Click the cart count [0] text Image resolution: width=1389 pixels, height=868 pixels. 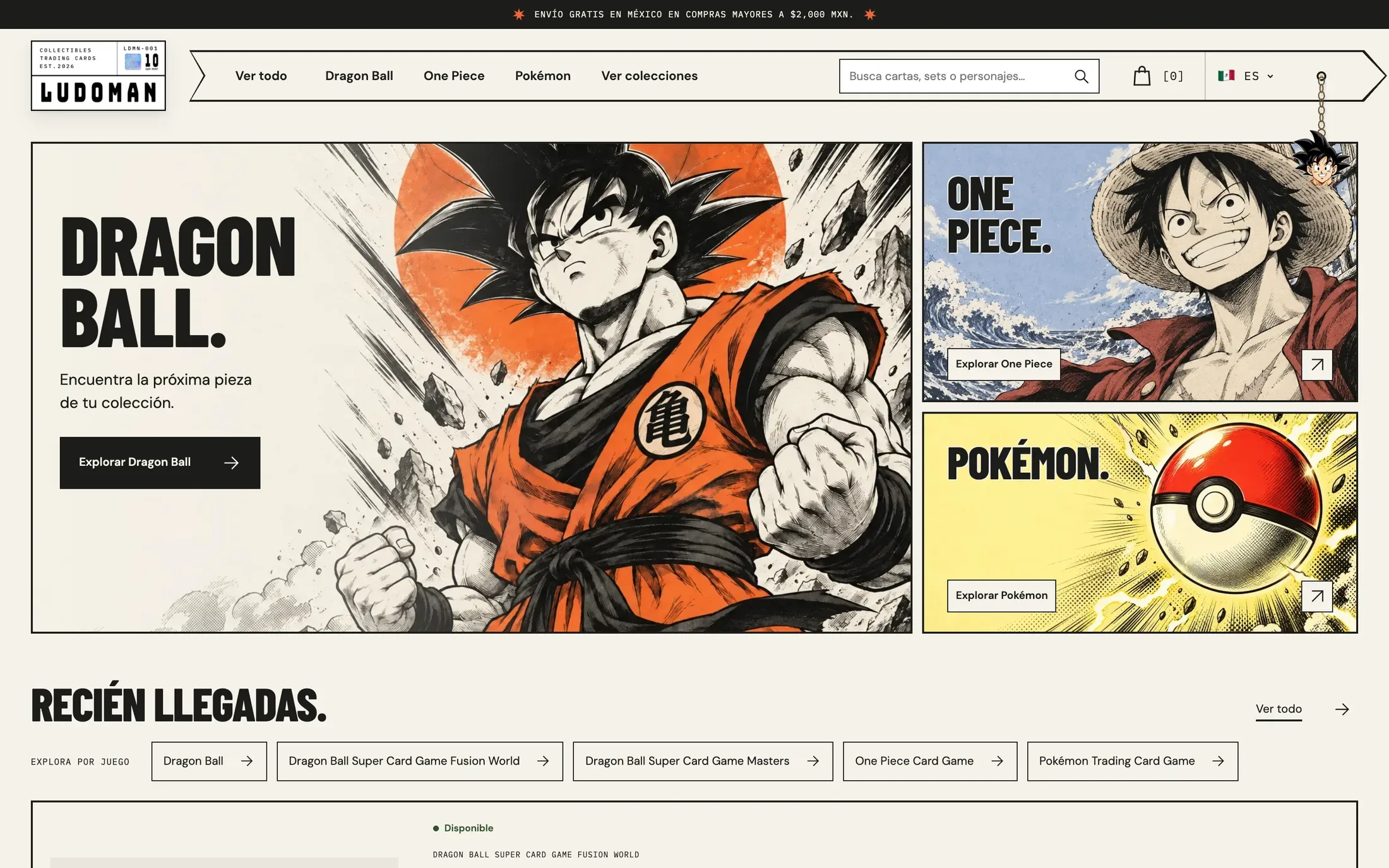[x=1173, y=76]
